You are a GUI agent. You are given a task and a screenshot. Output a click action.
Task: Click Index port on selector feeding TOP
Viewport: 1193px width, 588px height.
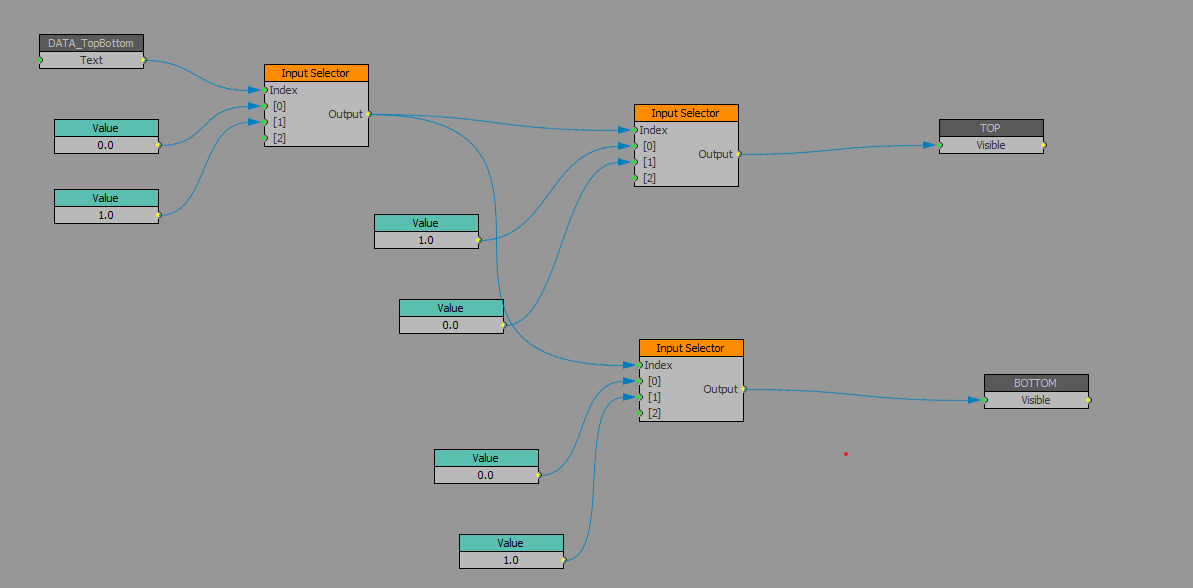(x=635, y=130)
